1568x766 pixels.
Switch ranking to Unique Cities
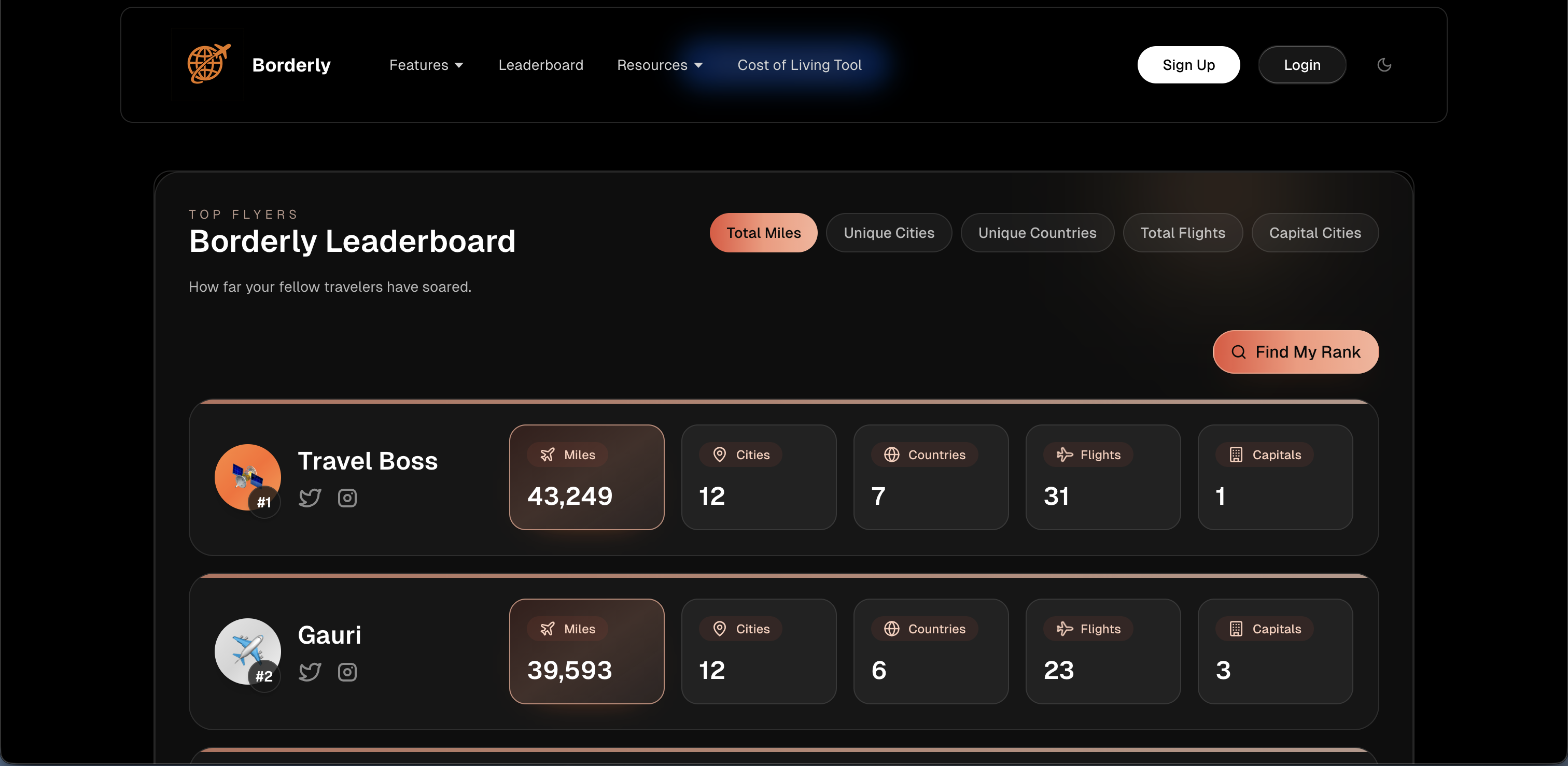pos(888,232)
